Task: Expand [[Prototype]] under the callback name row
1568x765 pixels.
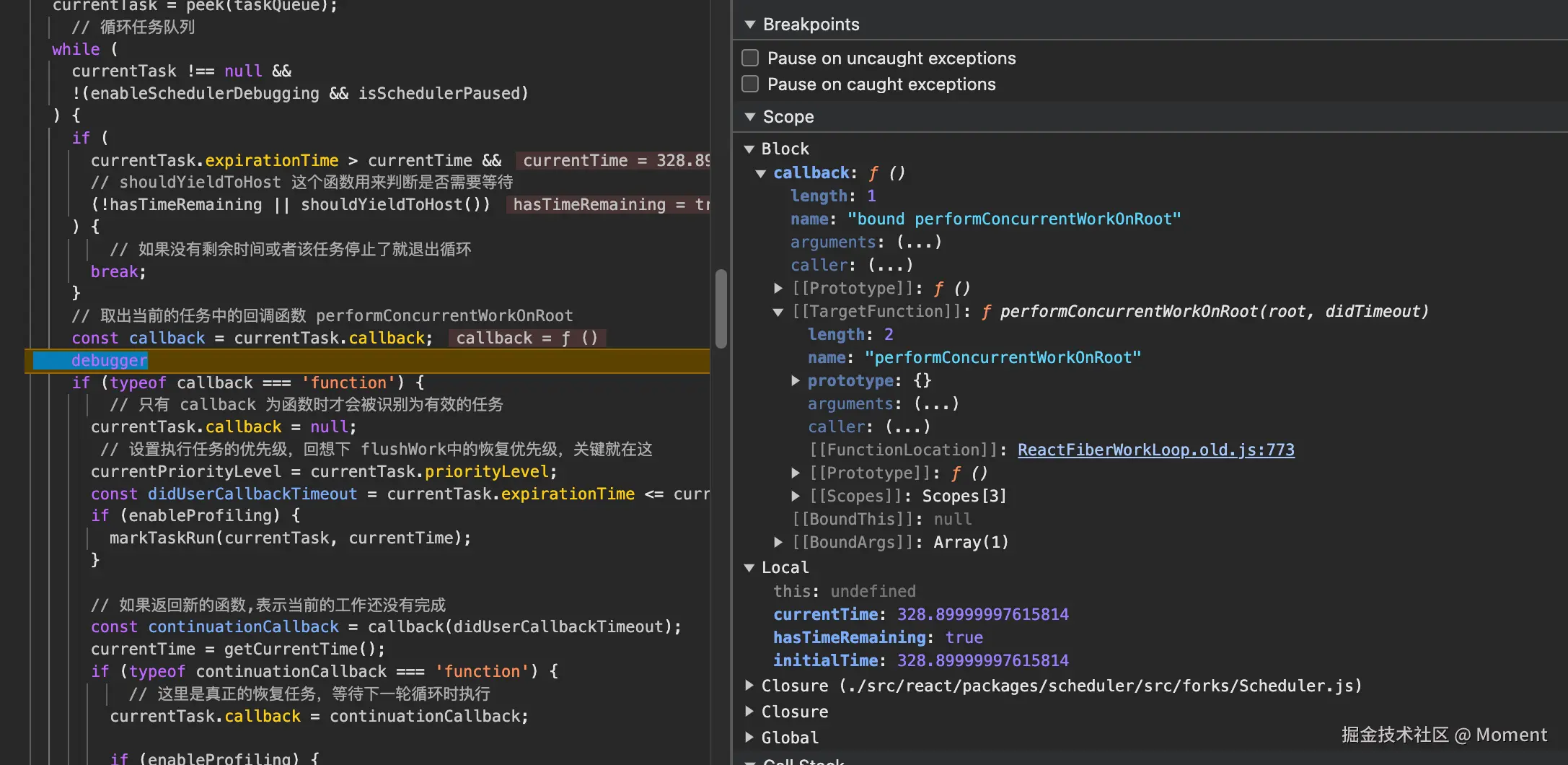Action: tap(778, 288)
